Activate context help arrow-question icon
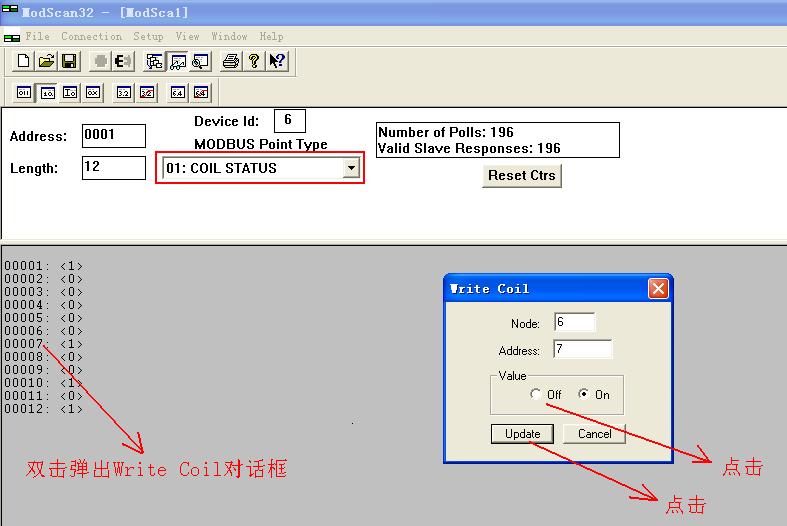The image size is (787, 526). coord(277,61)
